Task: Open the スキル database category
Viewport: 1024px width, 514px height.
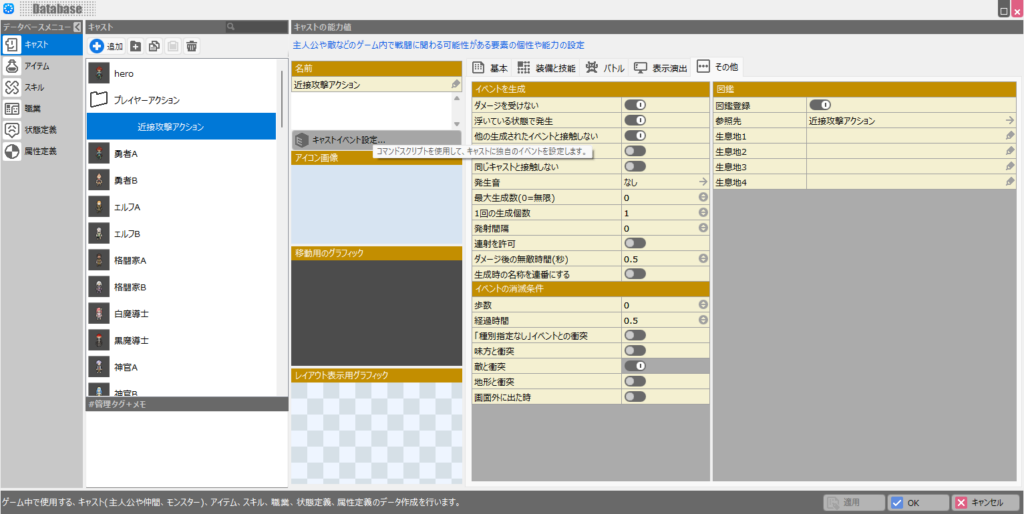Action: [34, 87]
